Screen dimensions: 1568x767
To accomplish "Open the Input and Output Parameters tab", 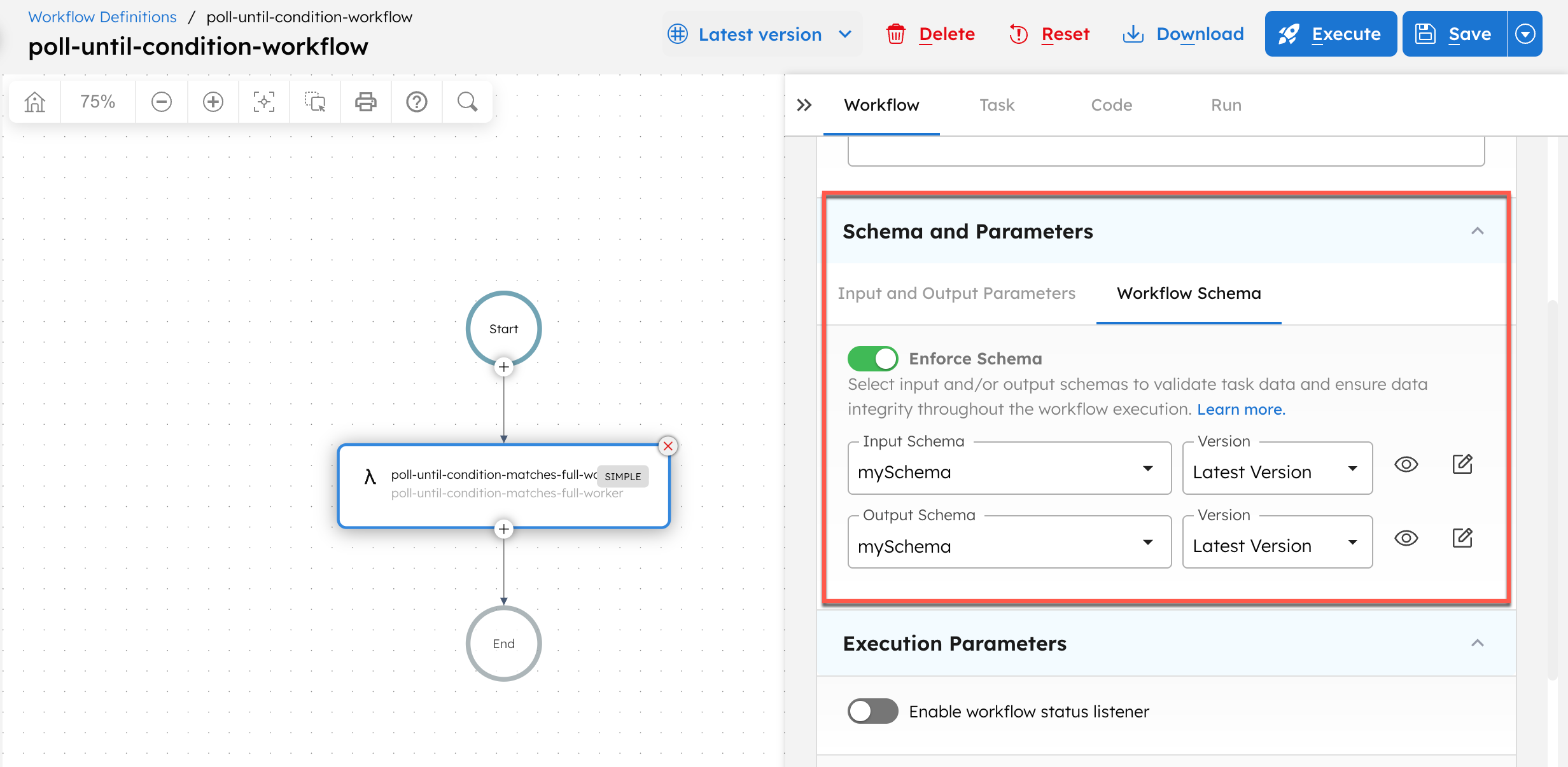I will pyautogui.click(x=956, y=293).
